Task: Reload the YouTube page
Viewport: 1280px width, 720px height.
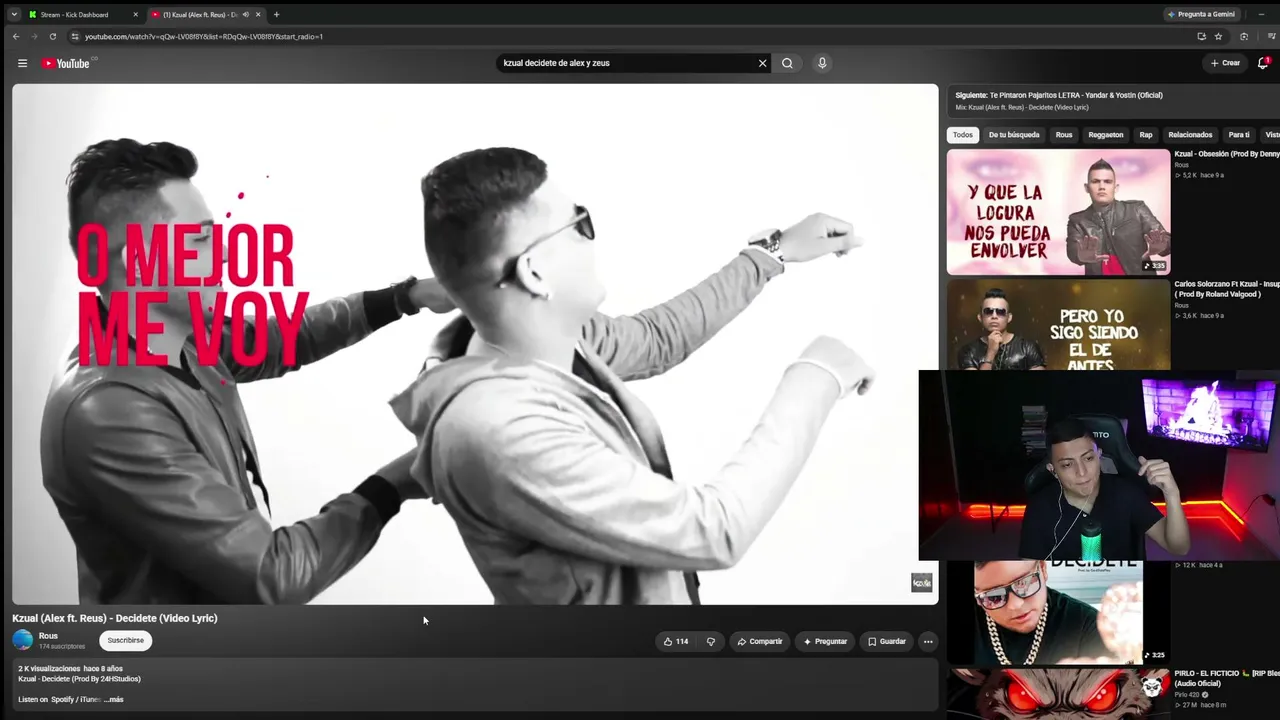Action: pyautogui.click(x=53, y=36)
